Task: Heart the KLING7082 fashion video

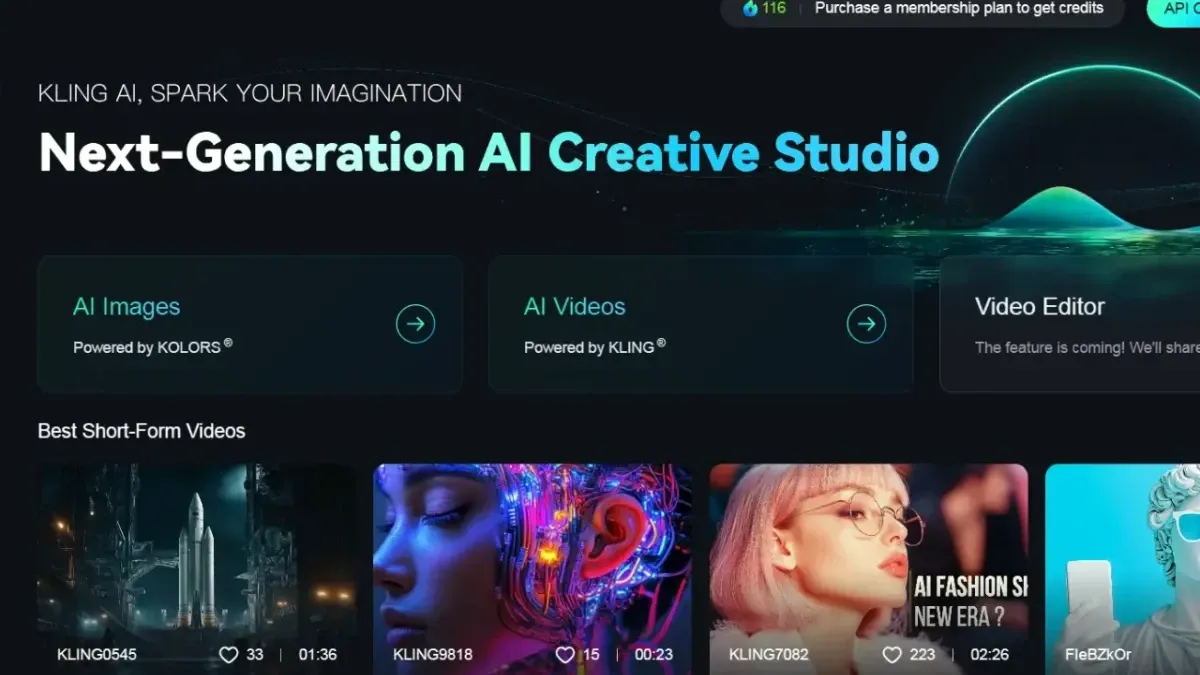Action: [892, 655]
